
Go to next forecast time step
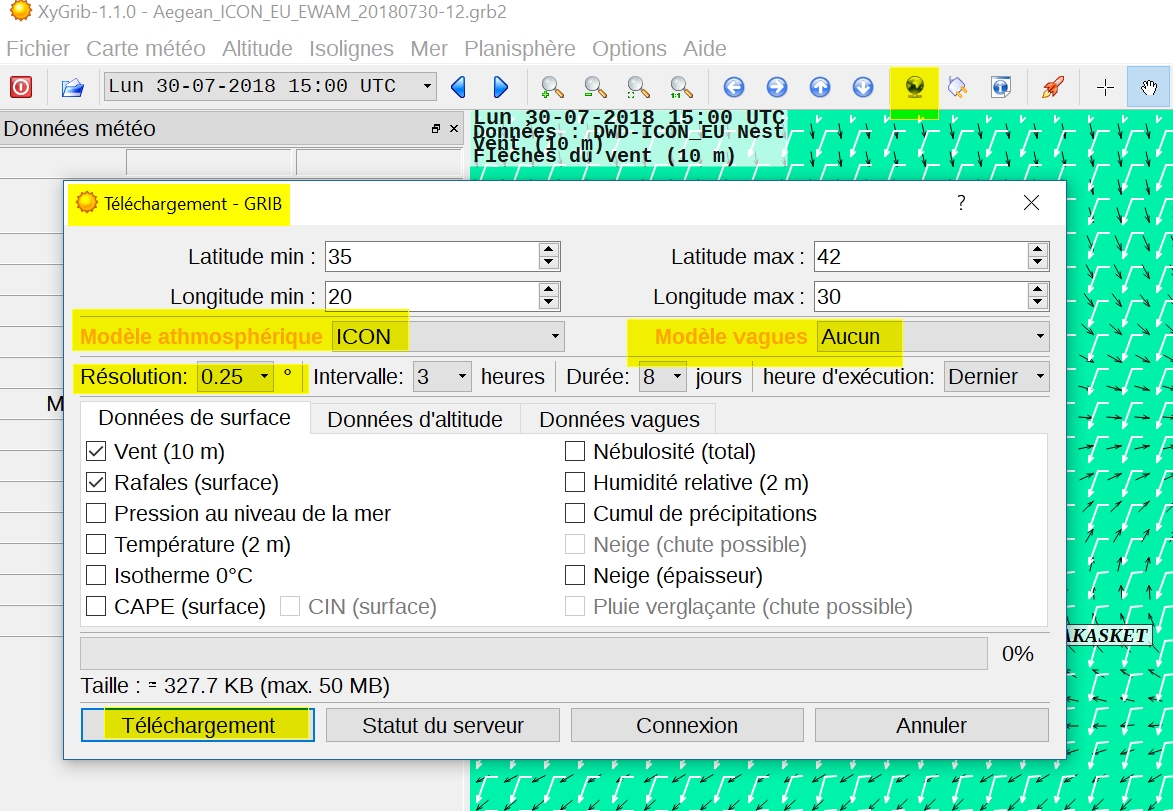pyautogui.click(x=500, y=87)
